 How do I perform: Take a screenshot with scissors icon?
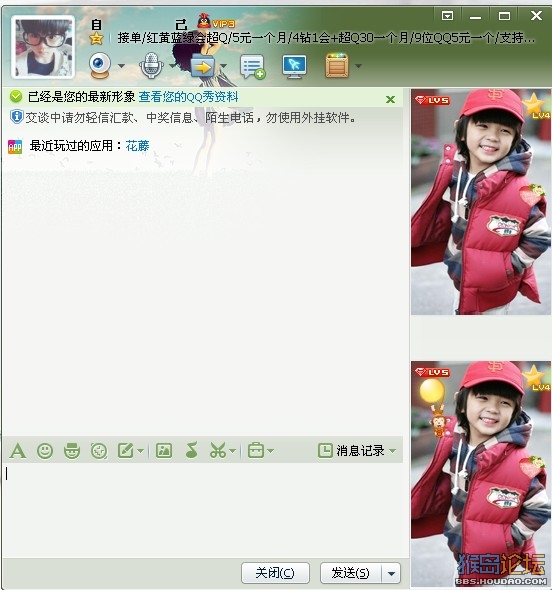pos(218,450)
